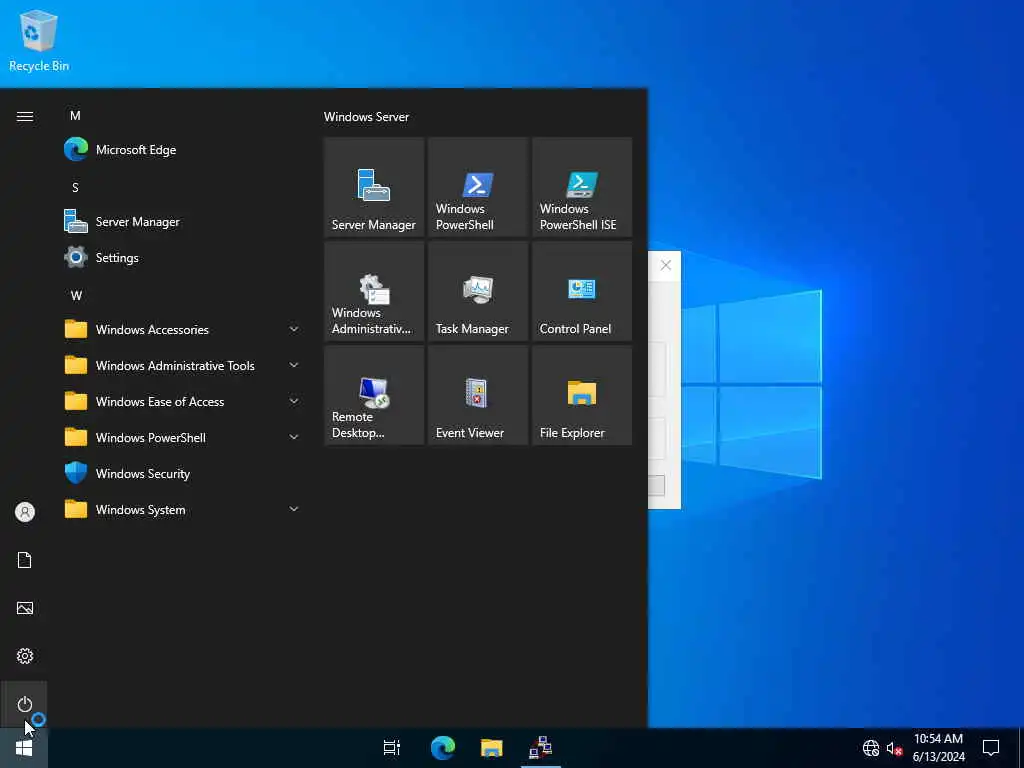Open File Explorer from taskbar
This screenshot has height=768, width=1024.
[x=492, y=748]
